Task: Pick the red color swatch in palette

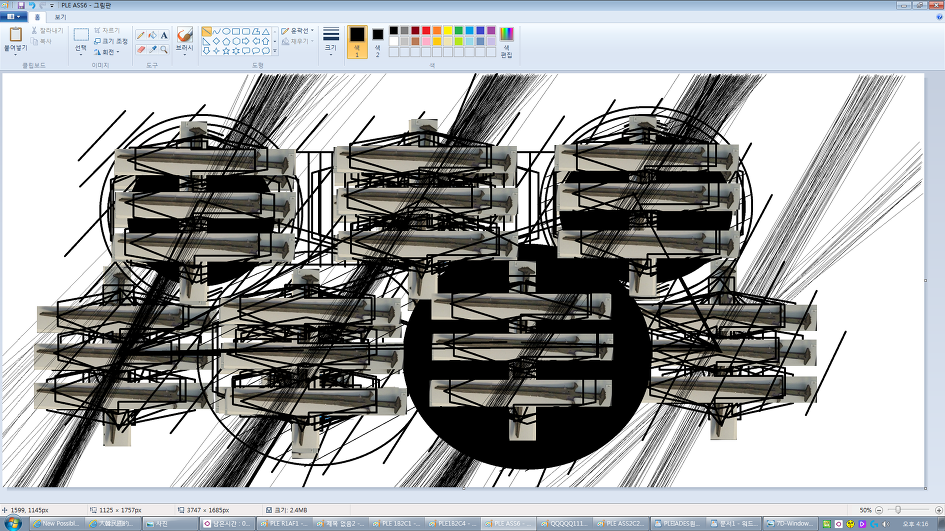Action: (x=426, y=31)
